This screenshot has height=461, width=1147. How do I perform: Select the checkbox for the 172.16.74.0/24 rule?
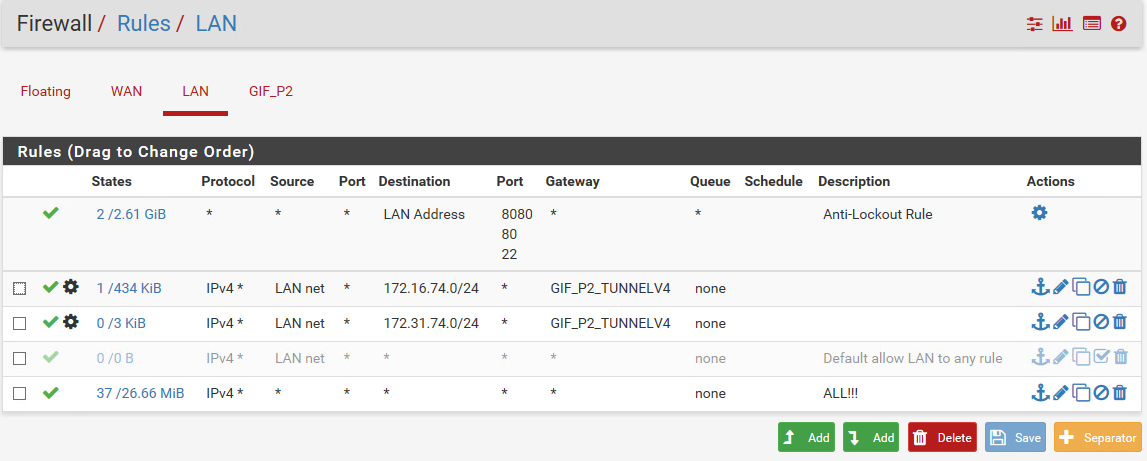(x=20, y=289)
